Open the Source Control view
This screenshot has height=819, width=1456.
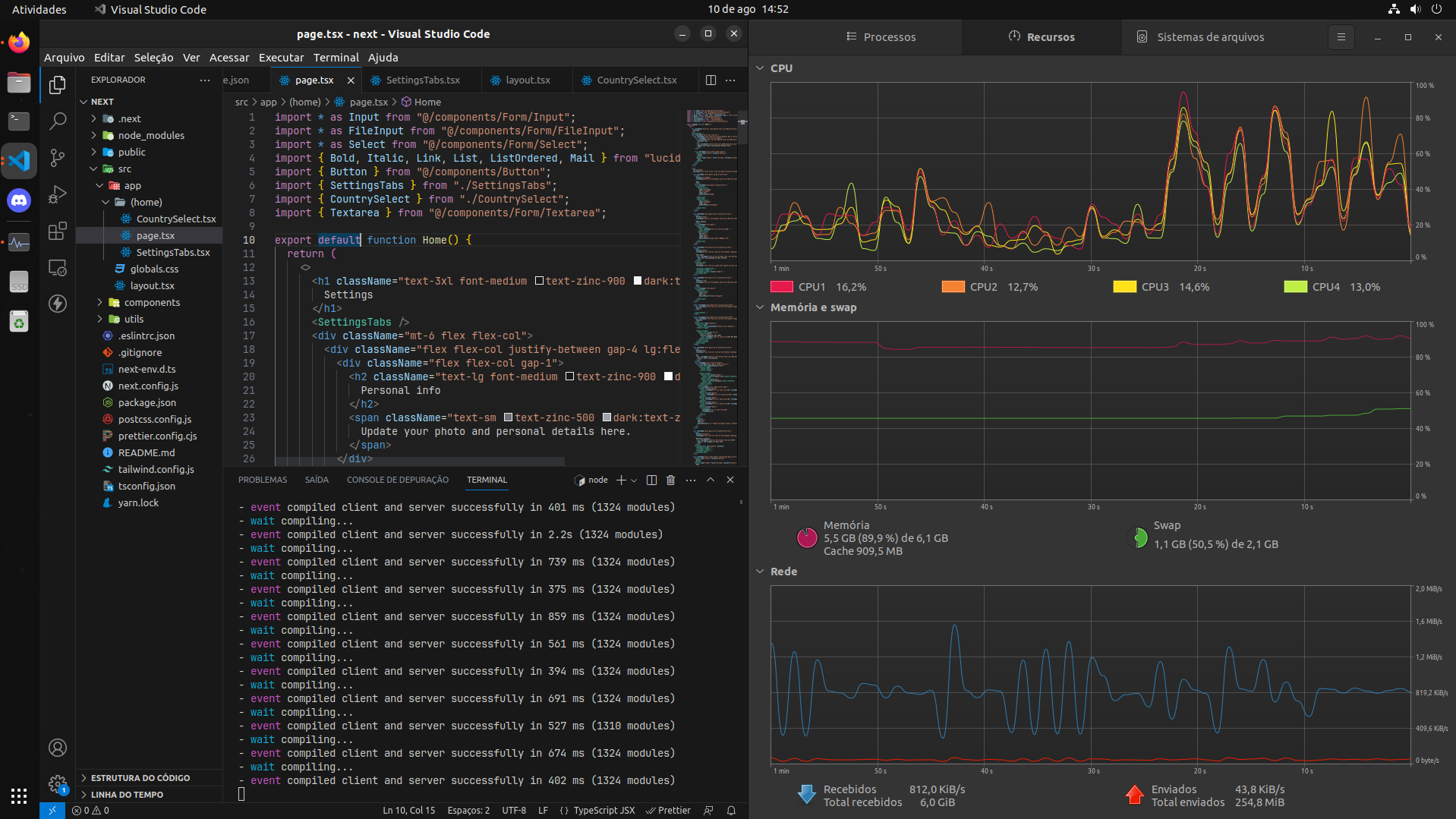click(x=58, y=158)
